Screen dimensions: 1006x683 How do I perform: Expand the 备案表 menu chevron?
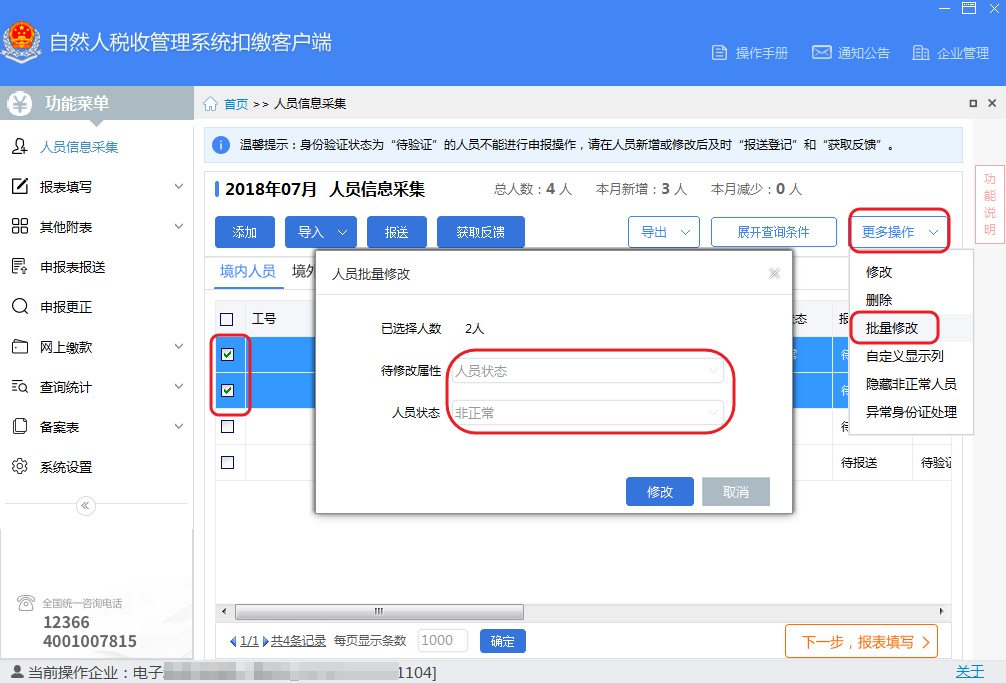point(179,426)
